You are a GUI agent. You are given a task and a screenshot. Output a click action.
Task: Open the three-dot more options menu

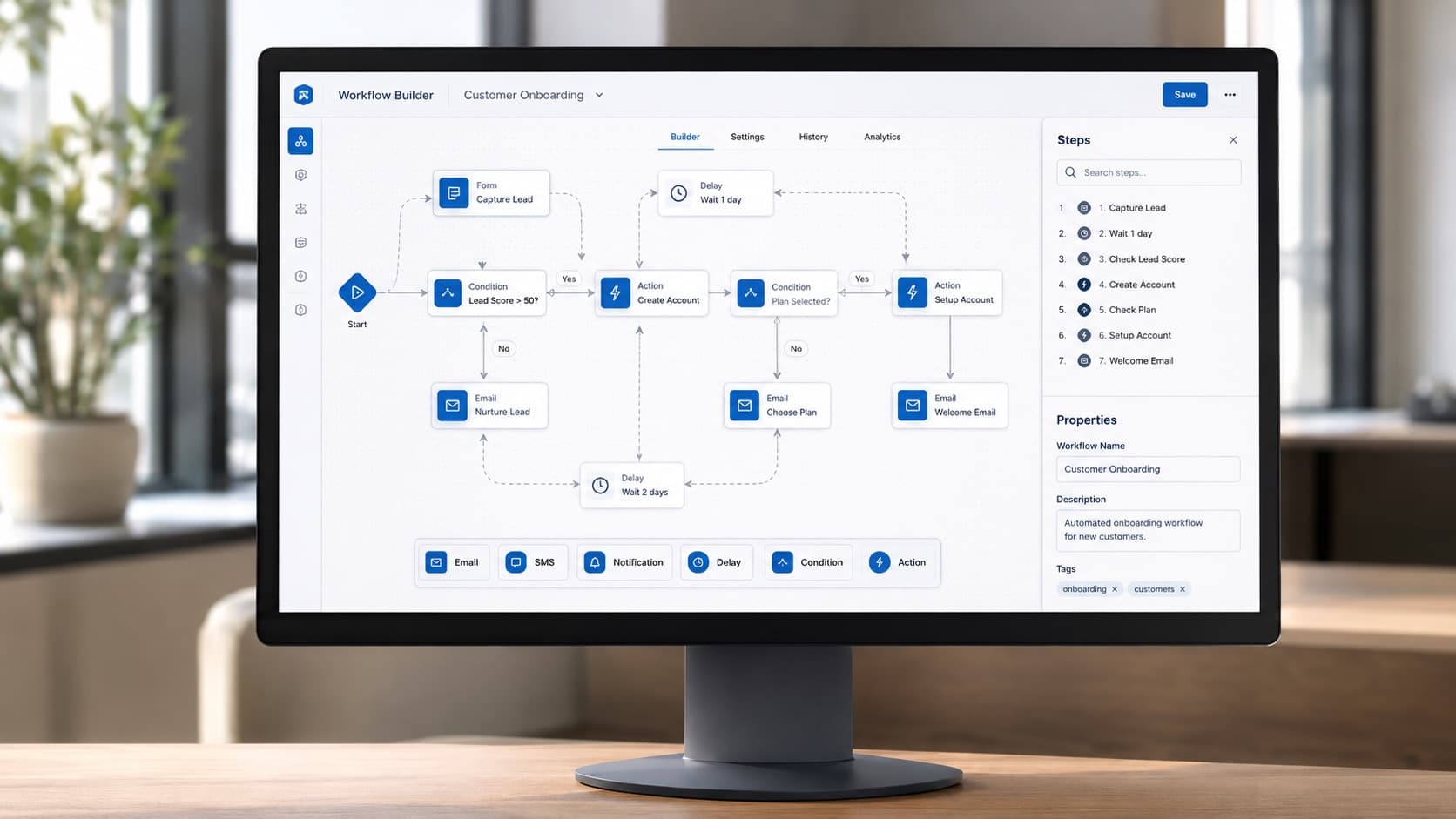(1230, 95)
